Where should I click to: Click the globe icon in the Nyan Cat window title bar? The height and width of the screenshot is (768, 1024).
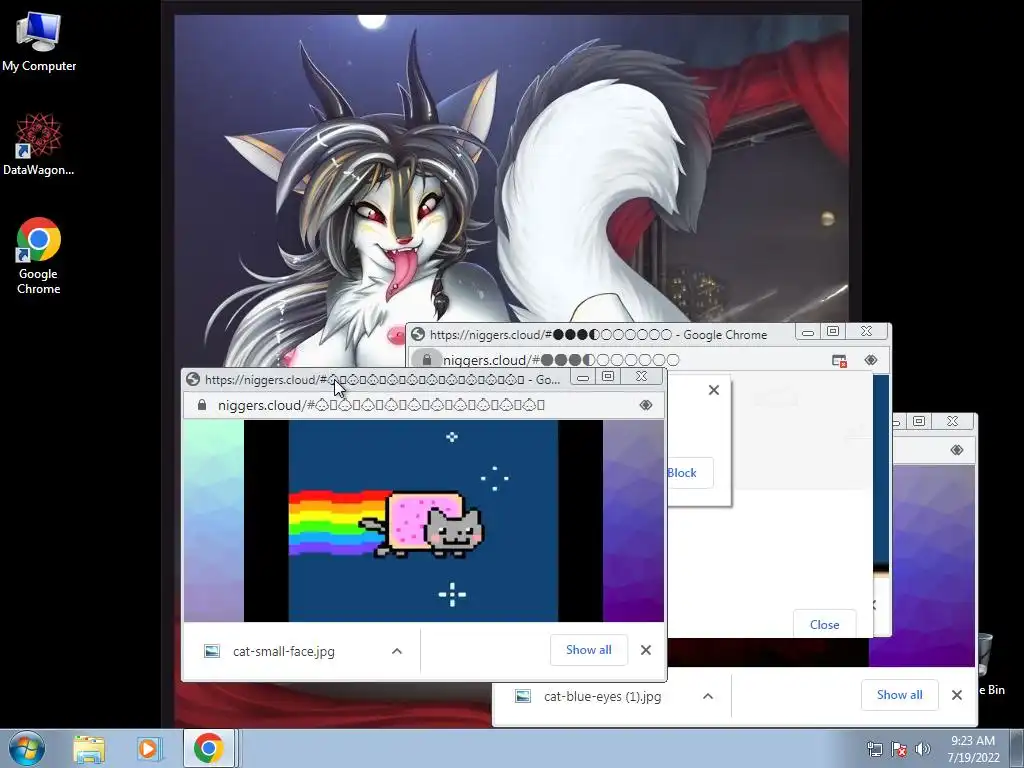pyautogui.click(x=193, y=379)
